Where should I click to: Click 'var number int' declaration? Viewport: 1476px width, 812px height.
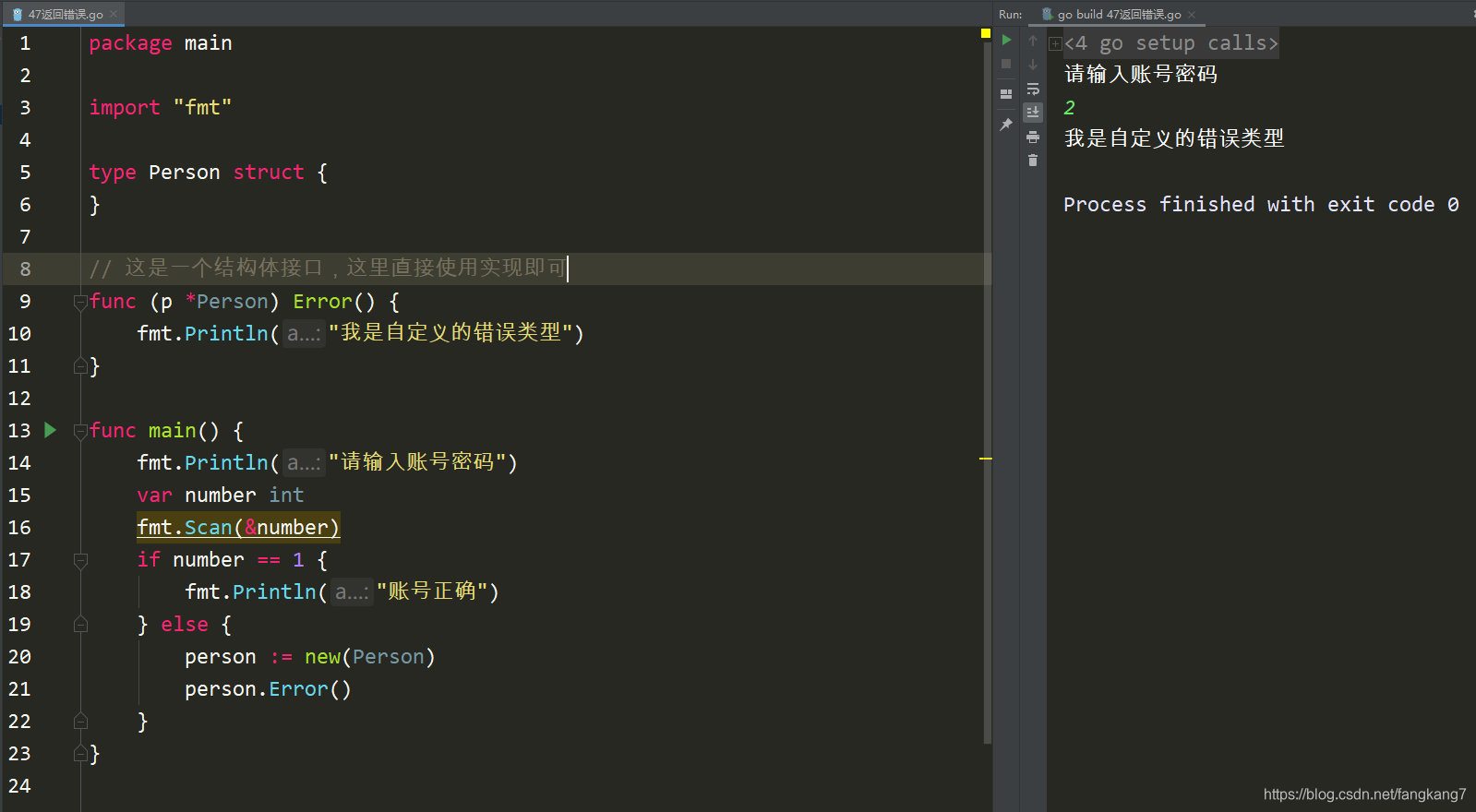[220, 496]
